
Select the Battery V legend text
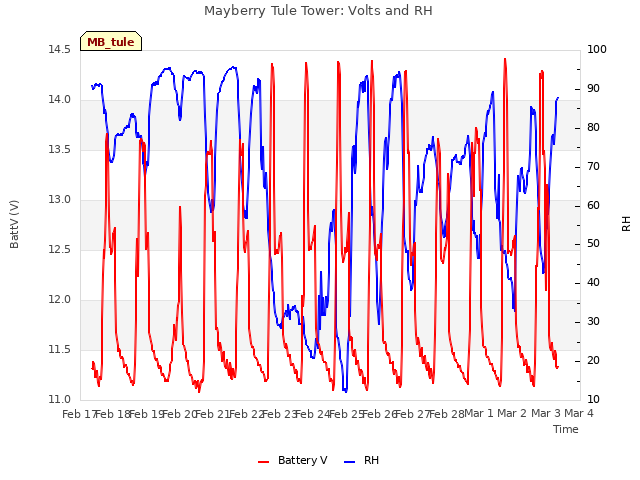(x=302, y=460)
